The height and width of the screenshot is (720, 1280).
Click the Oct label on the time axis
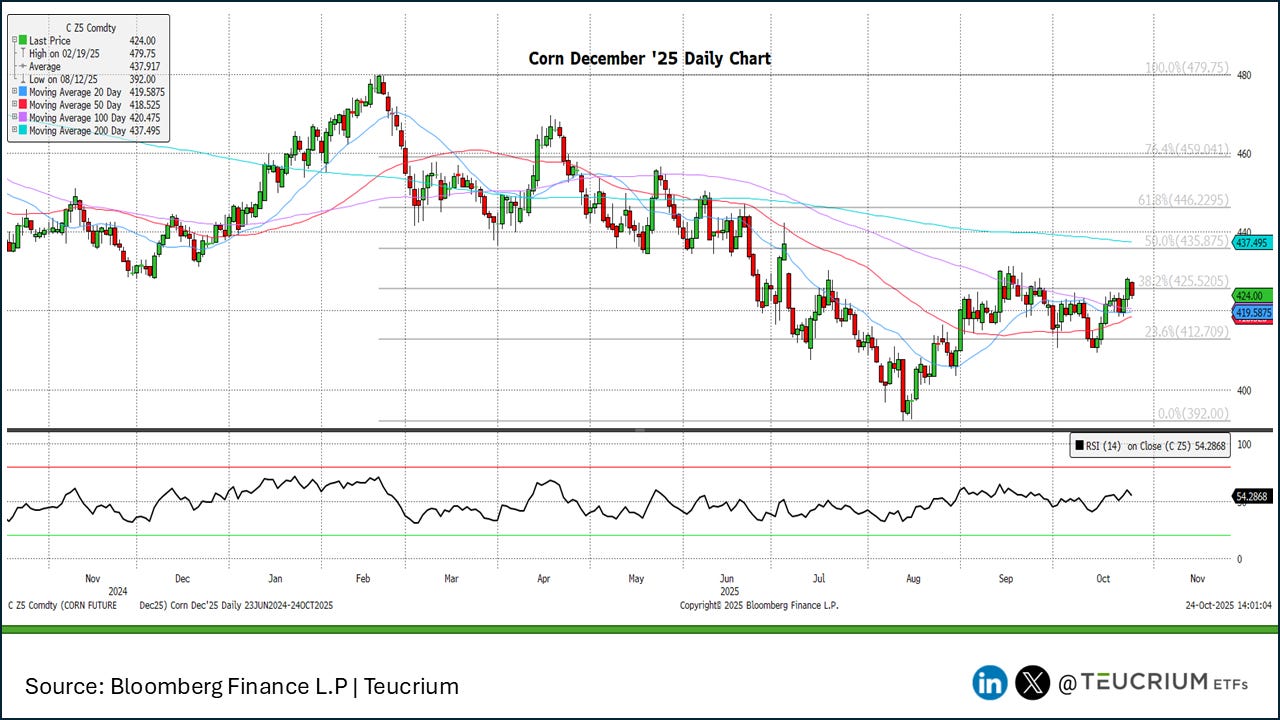pos(1104,579)
